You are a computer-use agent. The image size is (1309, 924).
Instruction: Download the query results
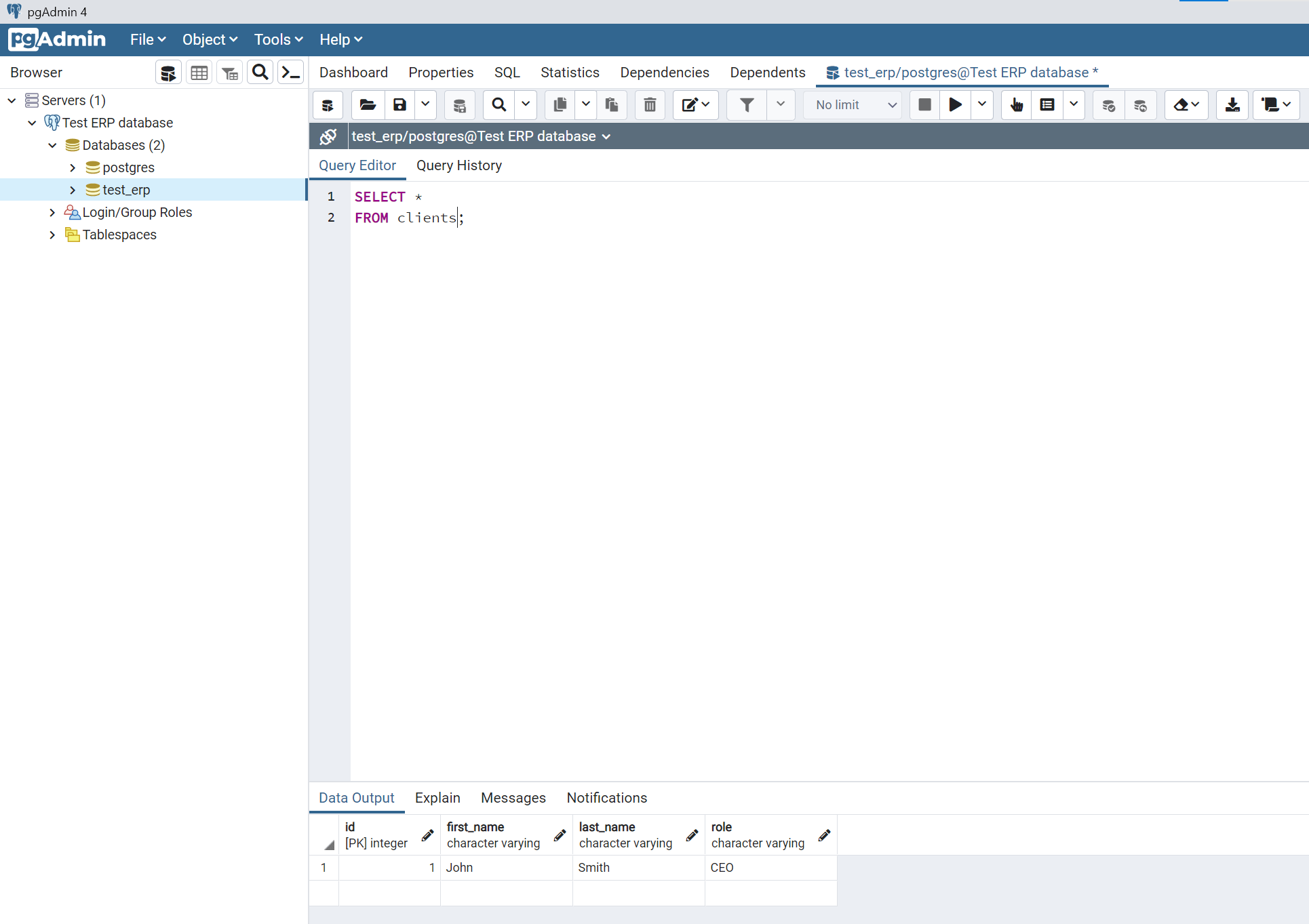[x=1232, y=105]
